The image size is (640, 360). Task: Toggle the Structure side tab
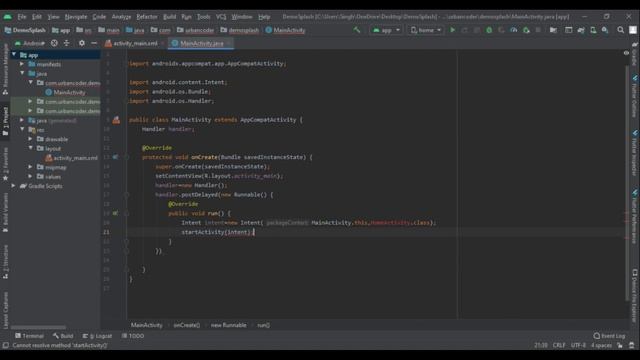pos(5,262)
